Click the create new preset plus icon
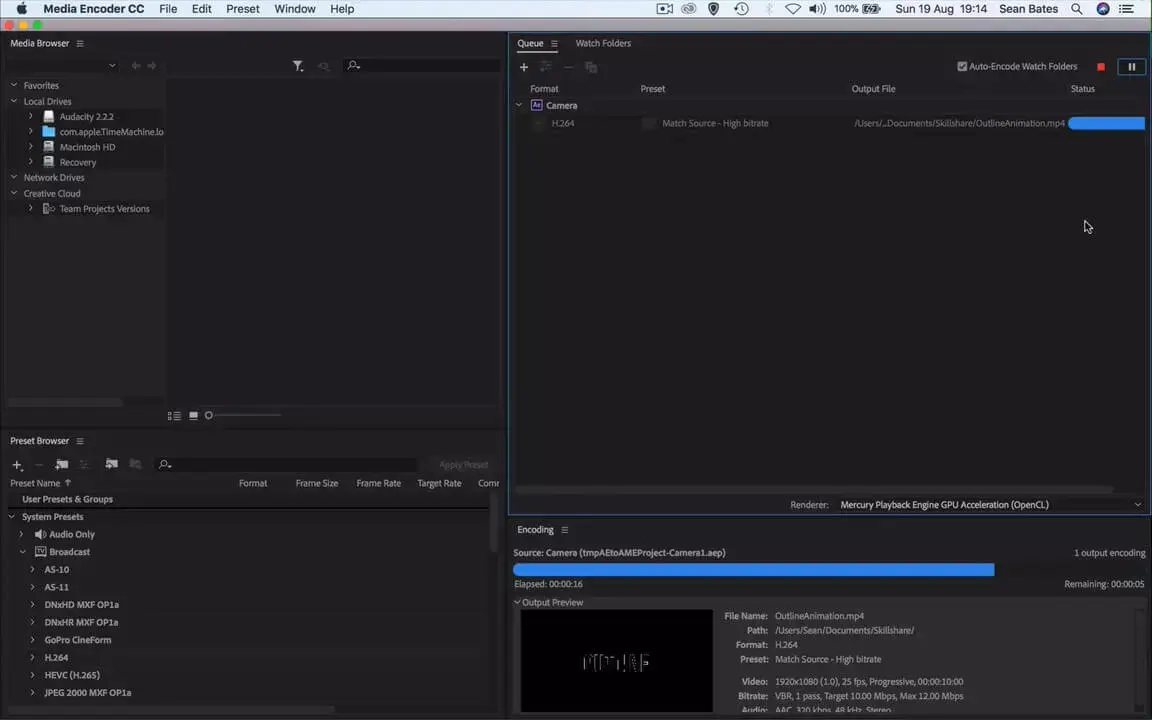Image resolution: width=1152 pixels, height=720 pixels. point(18,465)
